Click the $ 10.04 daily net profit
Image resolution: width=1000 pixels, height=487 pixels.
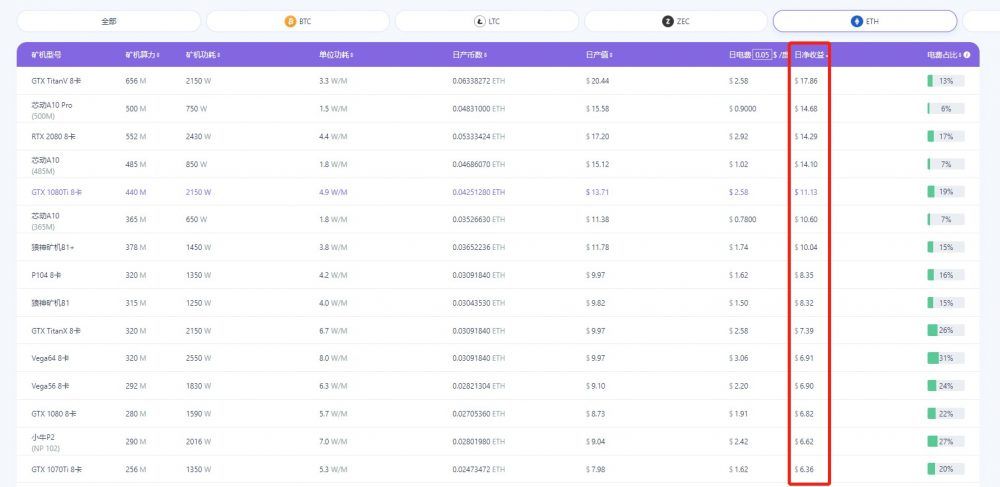click(x=806, y=247)
